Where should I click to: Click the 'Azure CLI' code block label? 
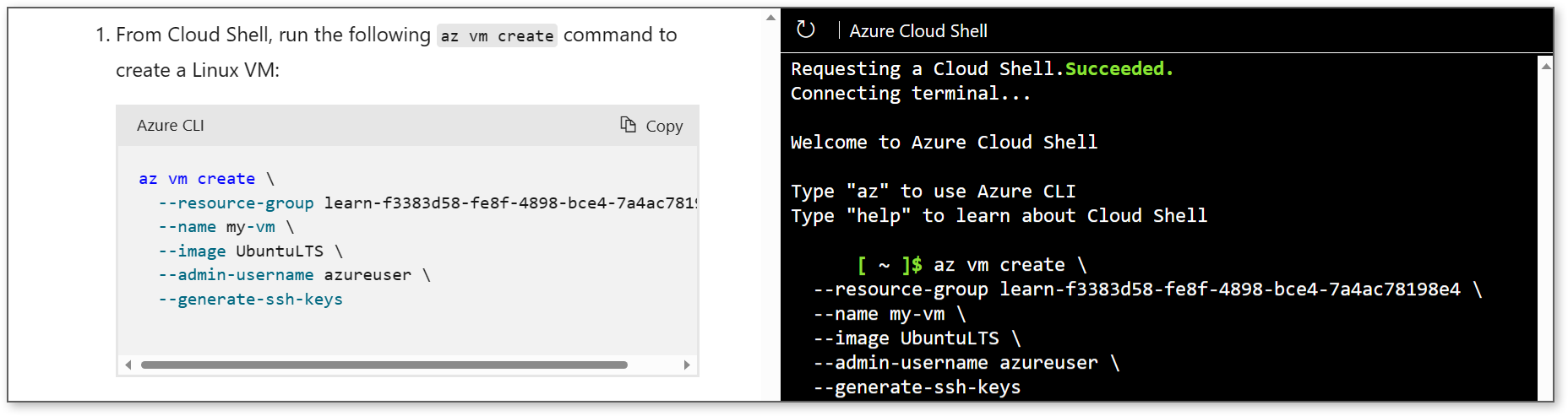click(x=171, y=126)
